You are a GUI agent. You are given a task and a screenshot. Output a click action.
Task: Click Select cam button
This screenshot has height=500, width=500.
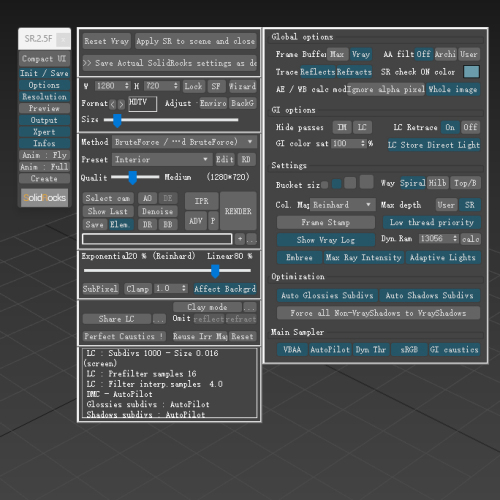tap(108, 198)
